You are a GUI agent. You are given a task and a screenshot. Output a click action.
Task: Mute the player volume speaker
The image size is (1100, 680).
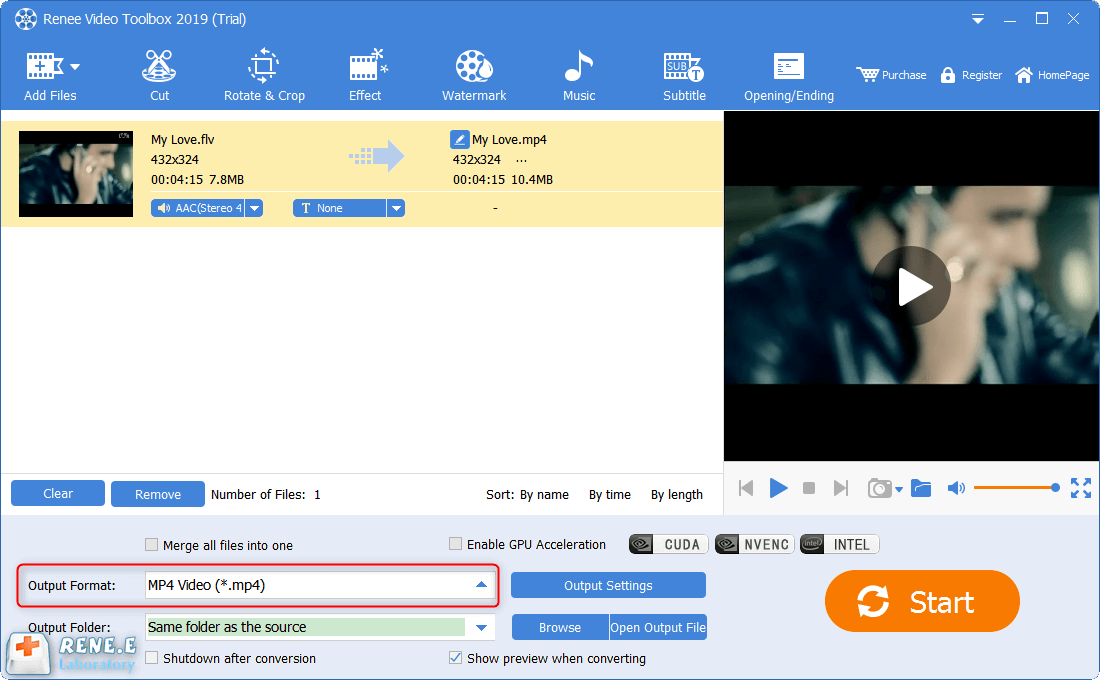(956, 488)
